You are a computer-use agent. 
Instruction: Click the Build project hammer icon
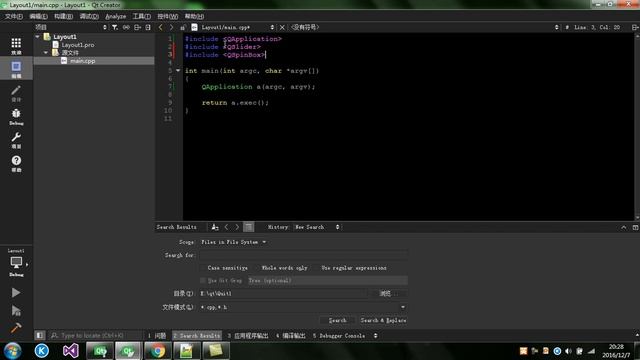pyautogui.click(x=16, y=328)
